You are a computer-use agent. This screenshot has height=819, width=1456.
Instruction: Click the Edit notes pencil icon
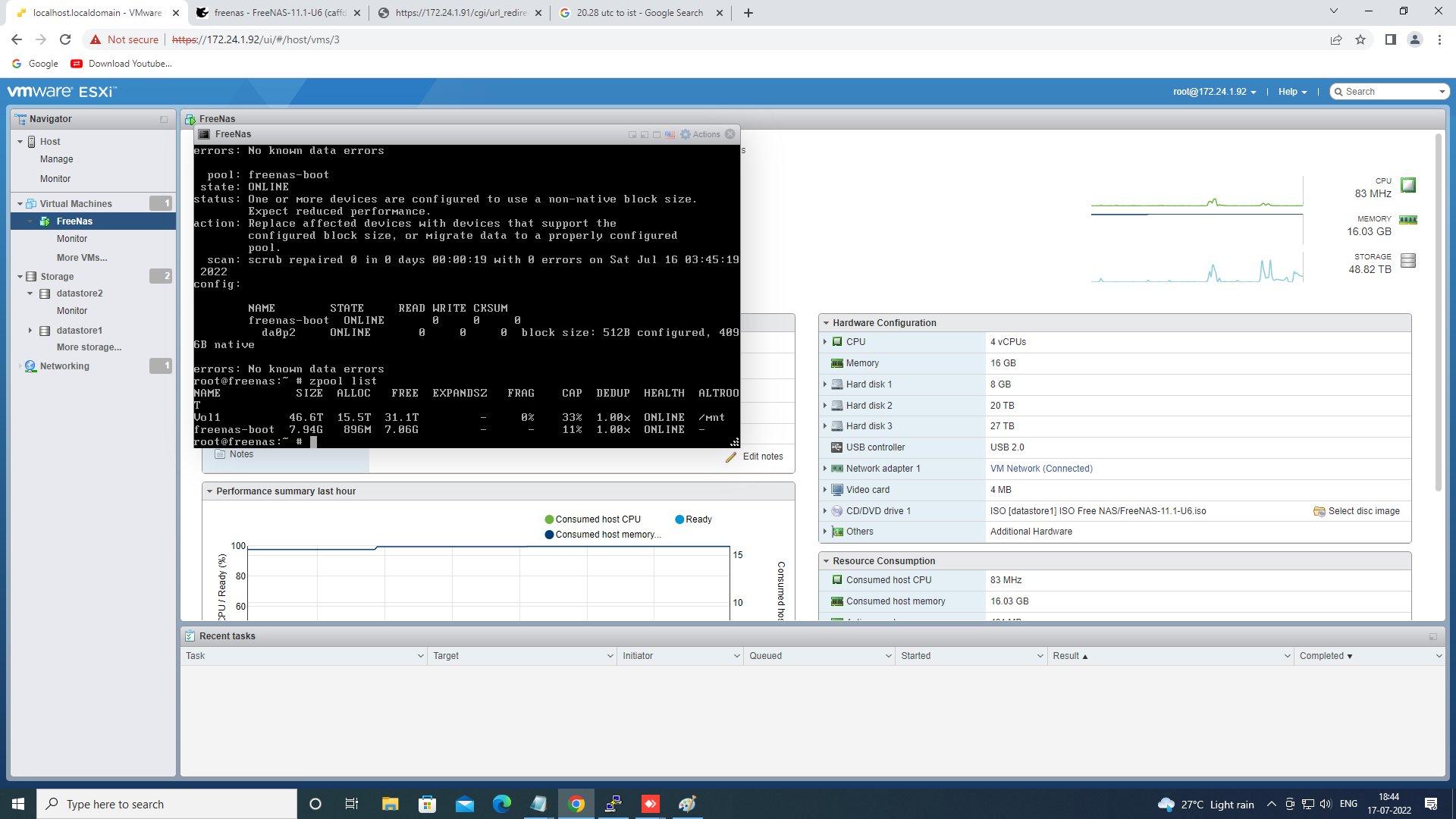tap(731, 457)
